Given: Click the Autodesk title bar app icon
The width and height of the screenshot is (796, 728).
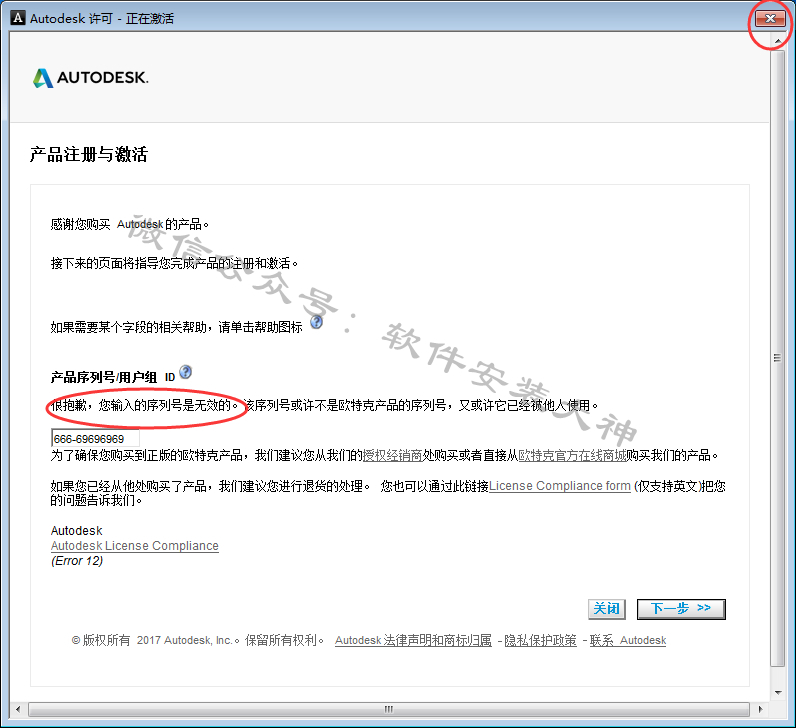Looking at the screenshot, I should (x=18, y=18).
